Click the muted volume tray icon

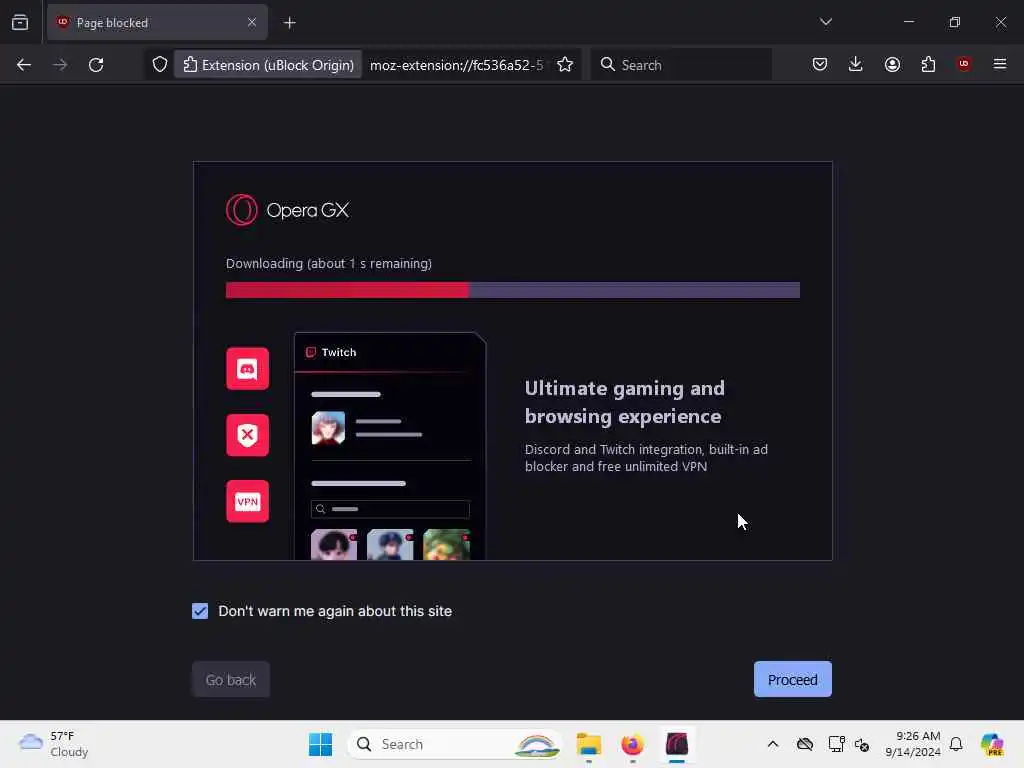[x=862, y=744]
